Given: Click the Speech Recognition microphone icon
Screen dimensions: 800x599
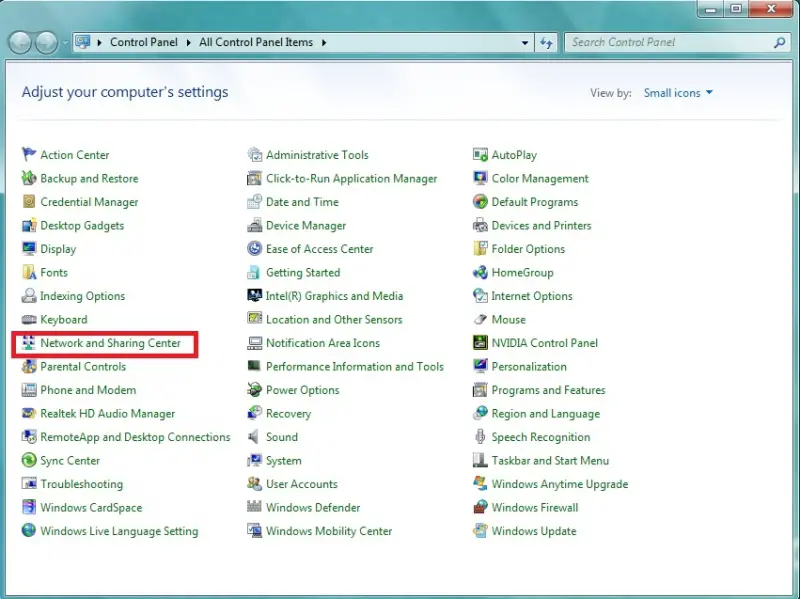Looking at the screenshot, I should (480, 436).
